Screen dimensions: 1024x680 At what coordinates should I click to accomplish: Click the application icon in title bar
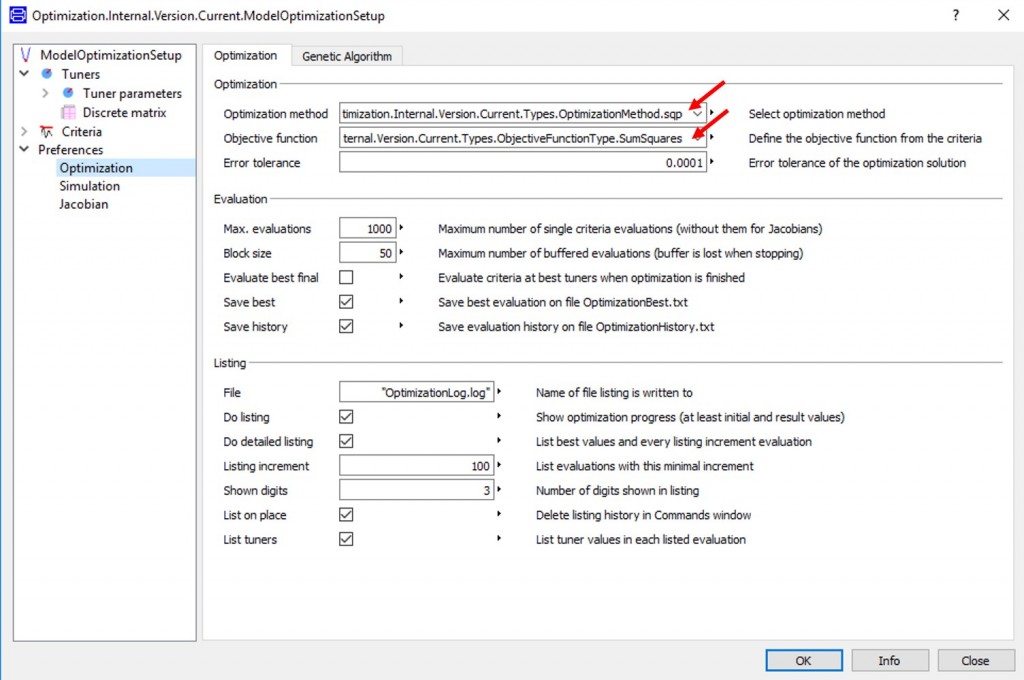point(18,15)
